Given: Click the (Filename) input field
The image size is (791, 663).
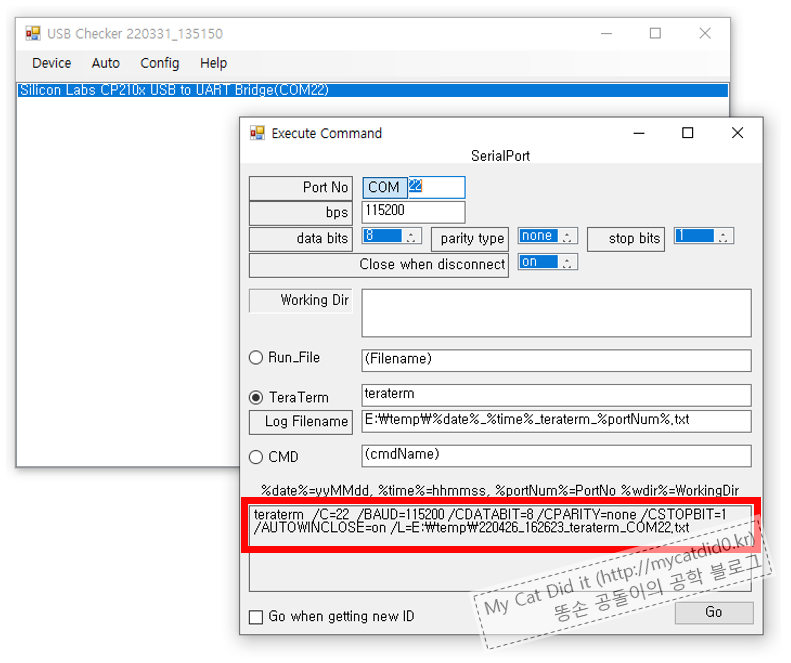Looking at the screenshot, I should click(x=556, y=360).
